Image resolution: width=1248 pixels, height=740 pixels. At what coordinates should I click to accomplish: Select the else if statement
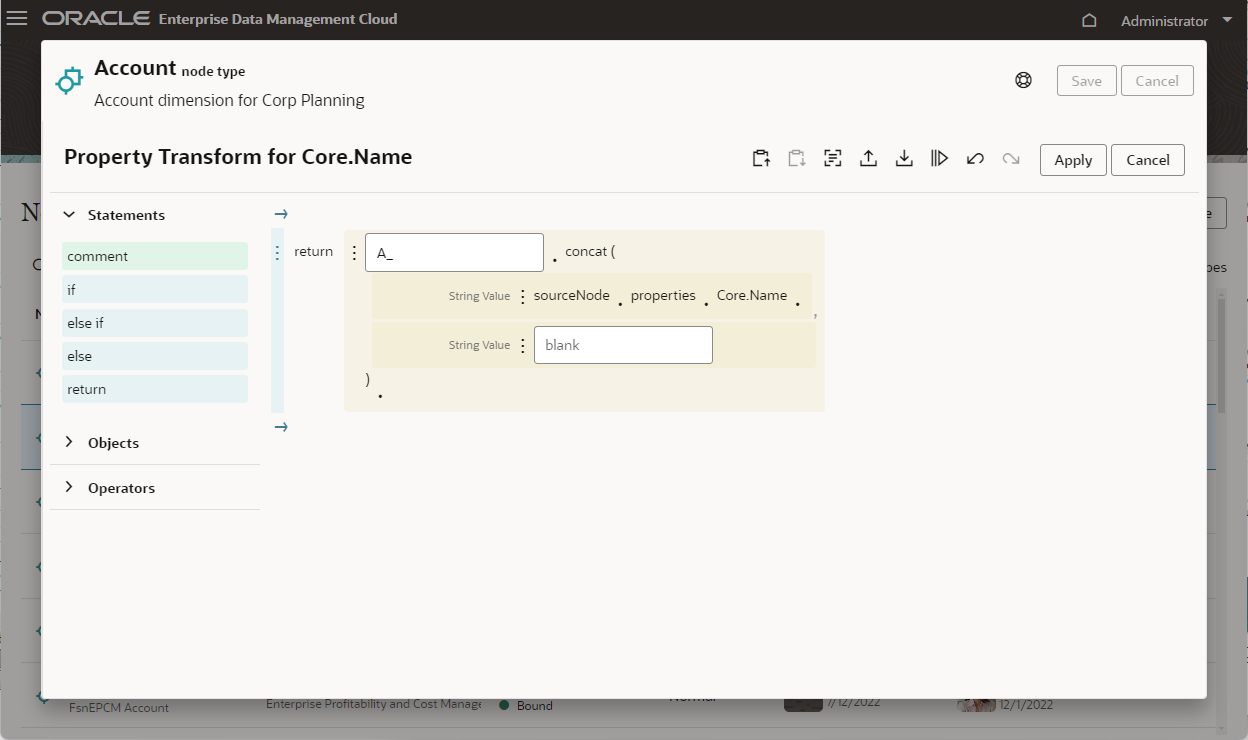155,323
